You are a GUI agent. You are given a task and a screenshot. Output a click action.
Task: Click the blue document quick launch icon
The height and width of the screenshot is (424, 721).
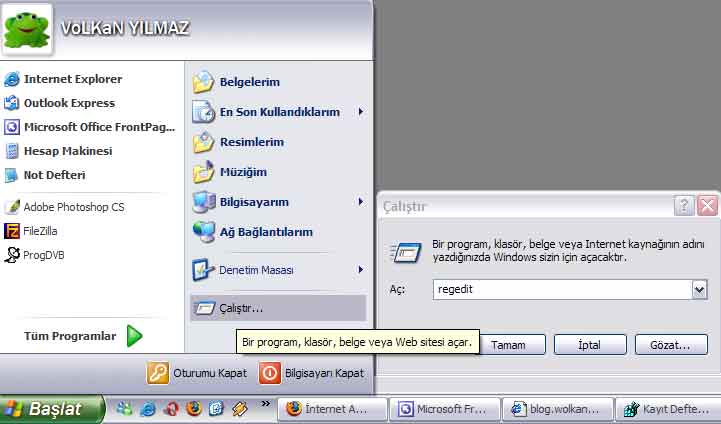[x=216, y=408]
